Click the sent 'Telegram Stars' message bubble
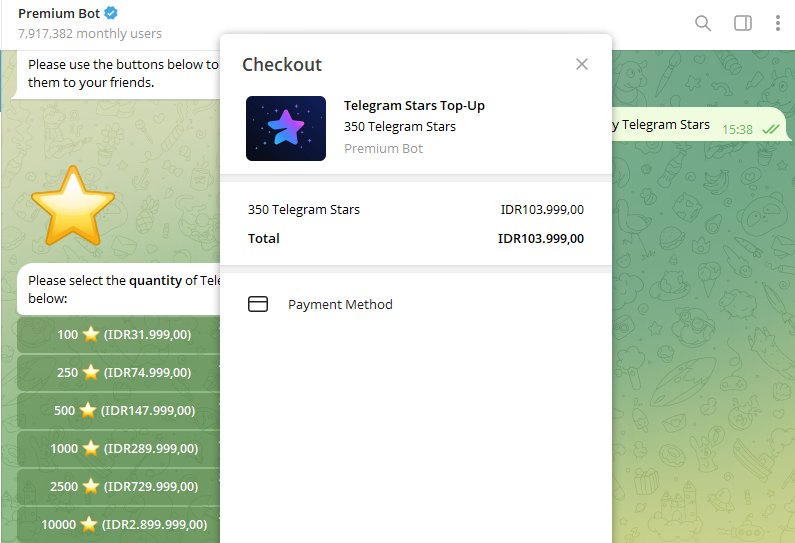 pos(700,124)
